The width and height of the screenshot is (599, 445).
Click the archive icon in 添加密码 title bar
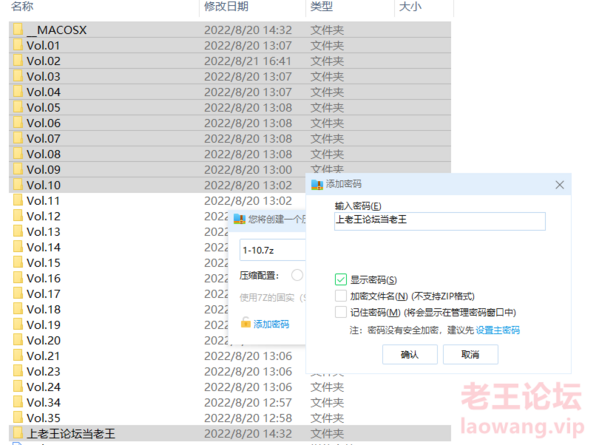(x=317, y=184)
